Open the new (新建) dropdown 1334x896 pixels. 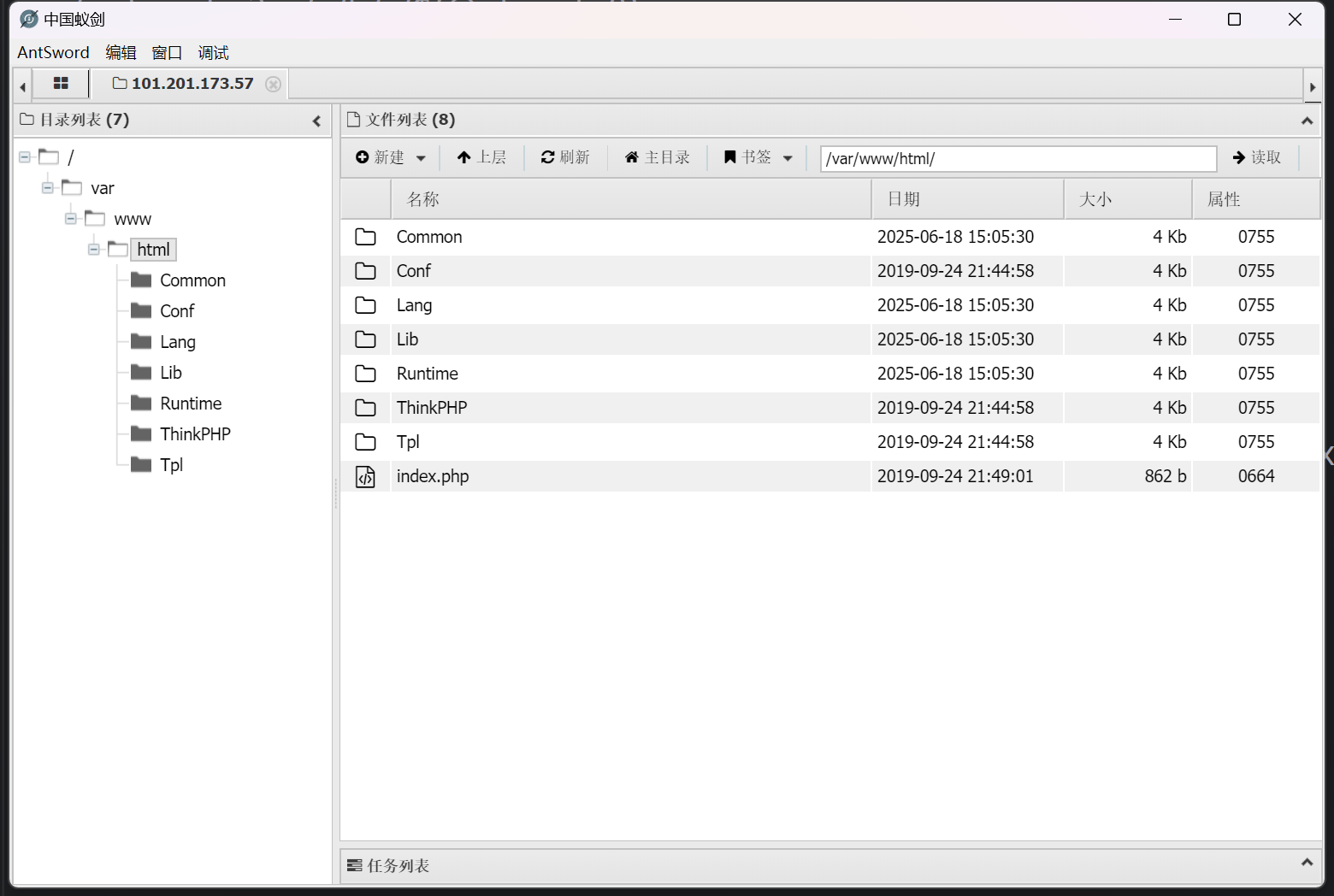[x=391, y=157]
